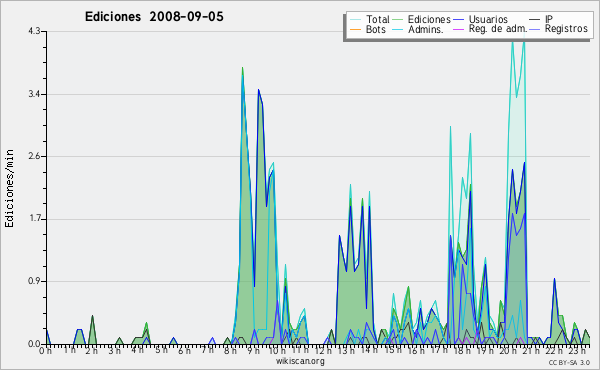The height and width of the screenshot is (370, 600).
Task: Click the 1.7 y-axis value
Action: click(x=34, y=219)
